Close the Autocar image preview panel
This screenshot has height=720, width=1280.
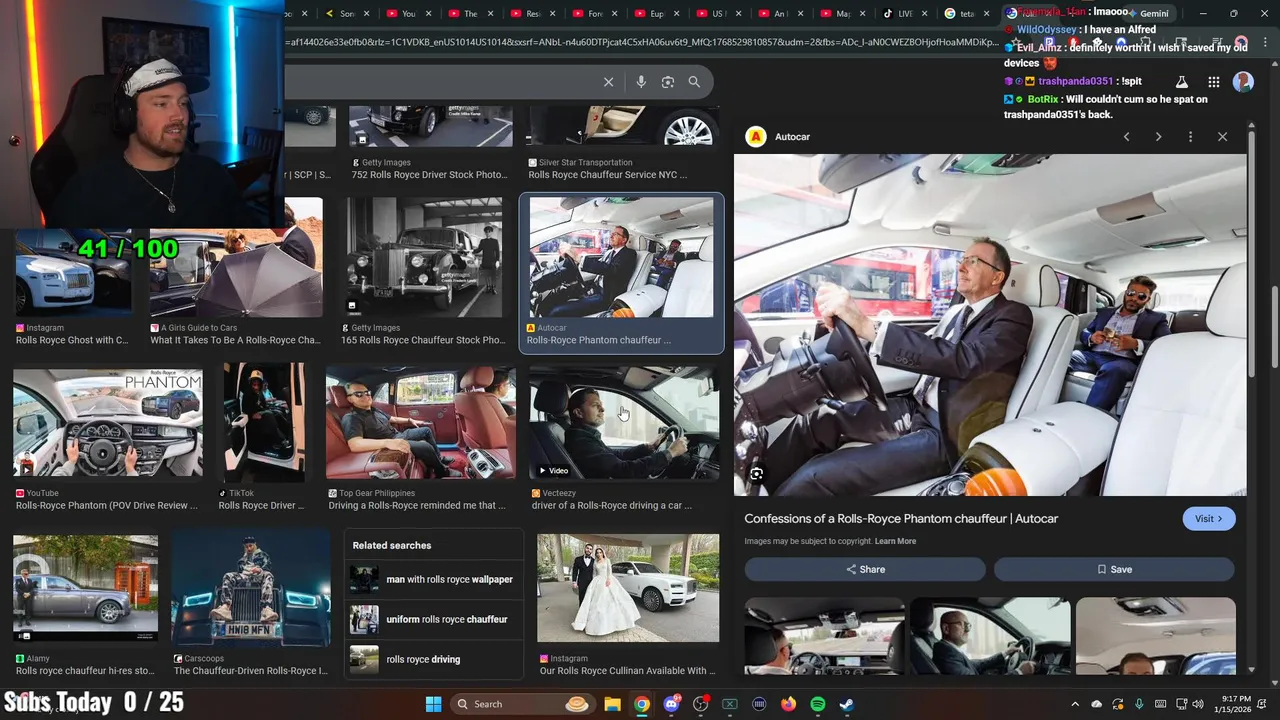pos(1222,136)
